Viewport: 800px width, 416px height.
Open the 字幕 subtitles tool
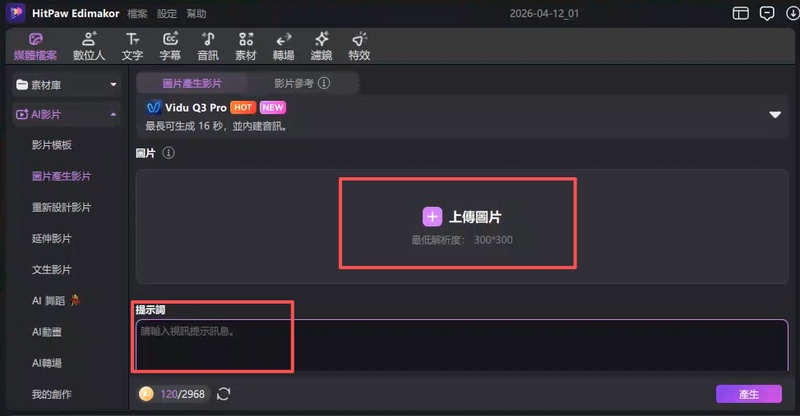[170, 46]
